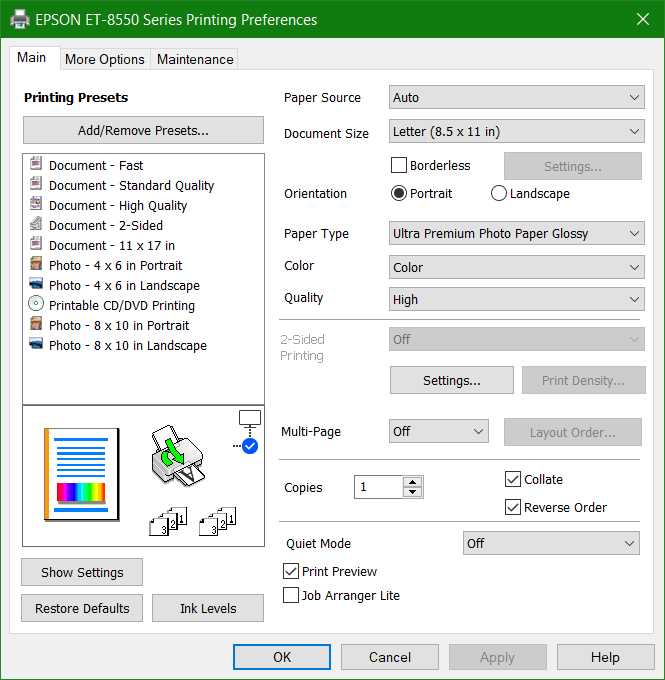665x680 pixels.
Task: Enable Job Arranger Lite checkbox
Action: click(x=291, y=595)
